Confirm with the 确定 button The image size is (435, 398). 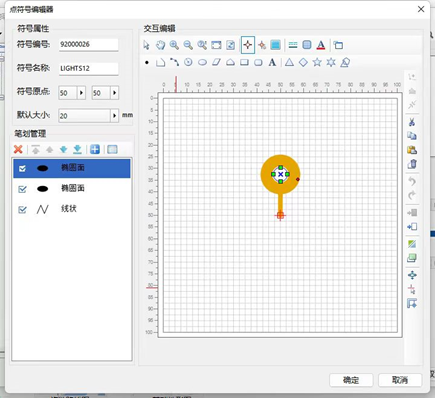tap(351, 380)
